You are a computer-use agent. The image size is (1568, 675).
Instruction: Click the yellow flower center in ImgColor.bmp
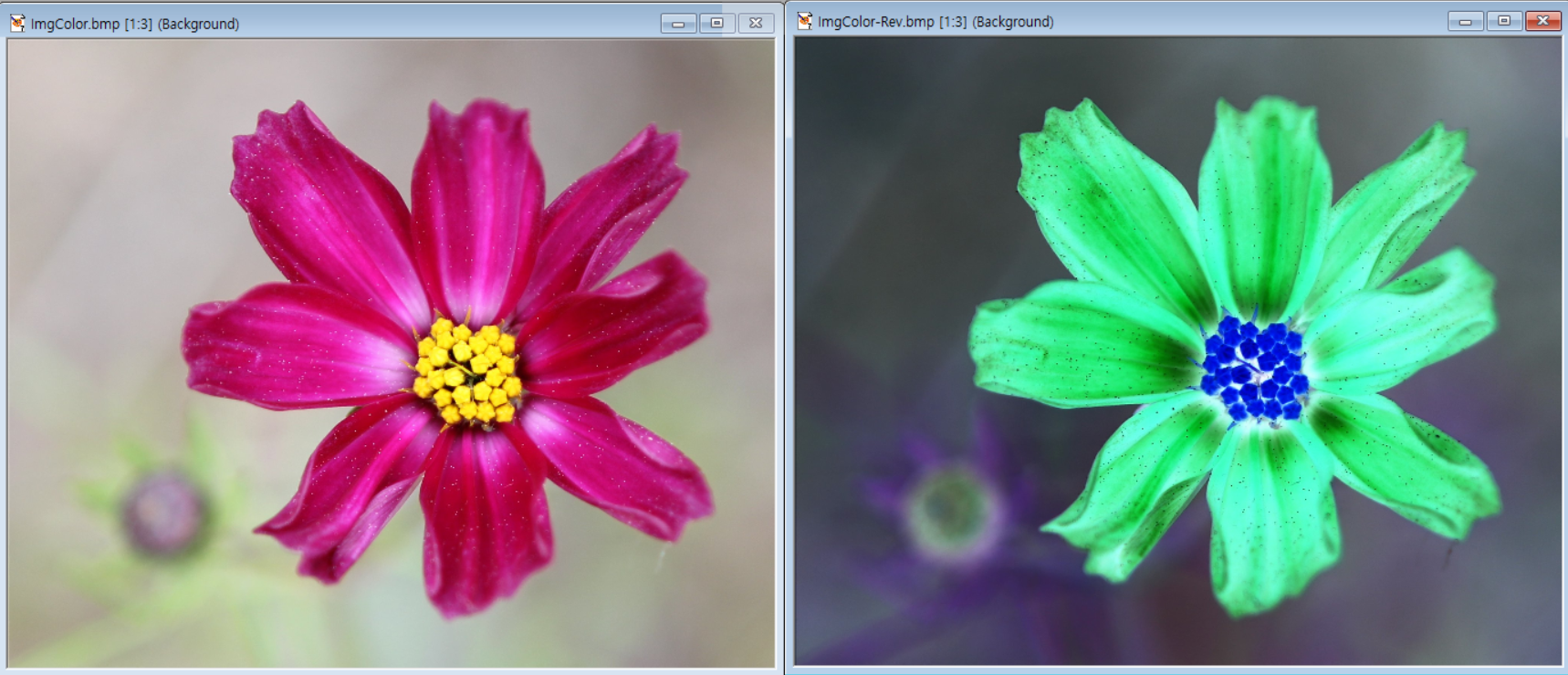click(468, 371)
